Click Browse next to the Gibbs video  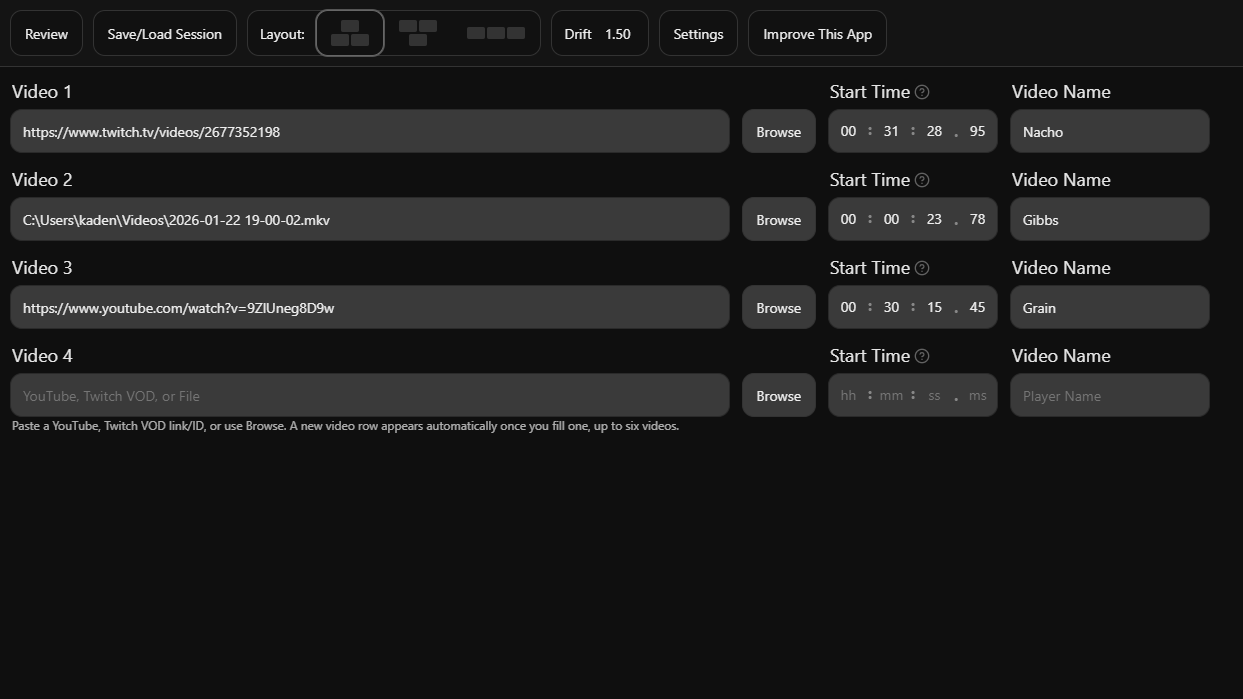(778, 219)
